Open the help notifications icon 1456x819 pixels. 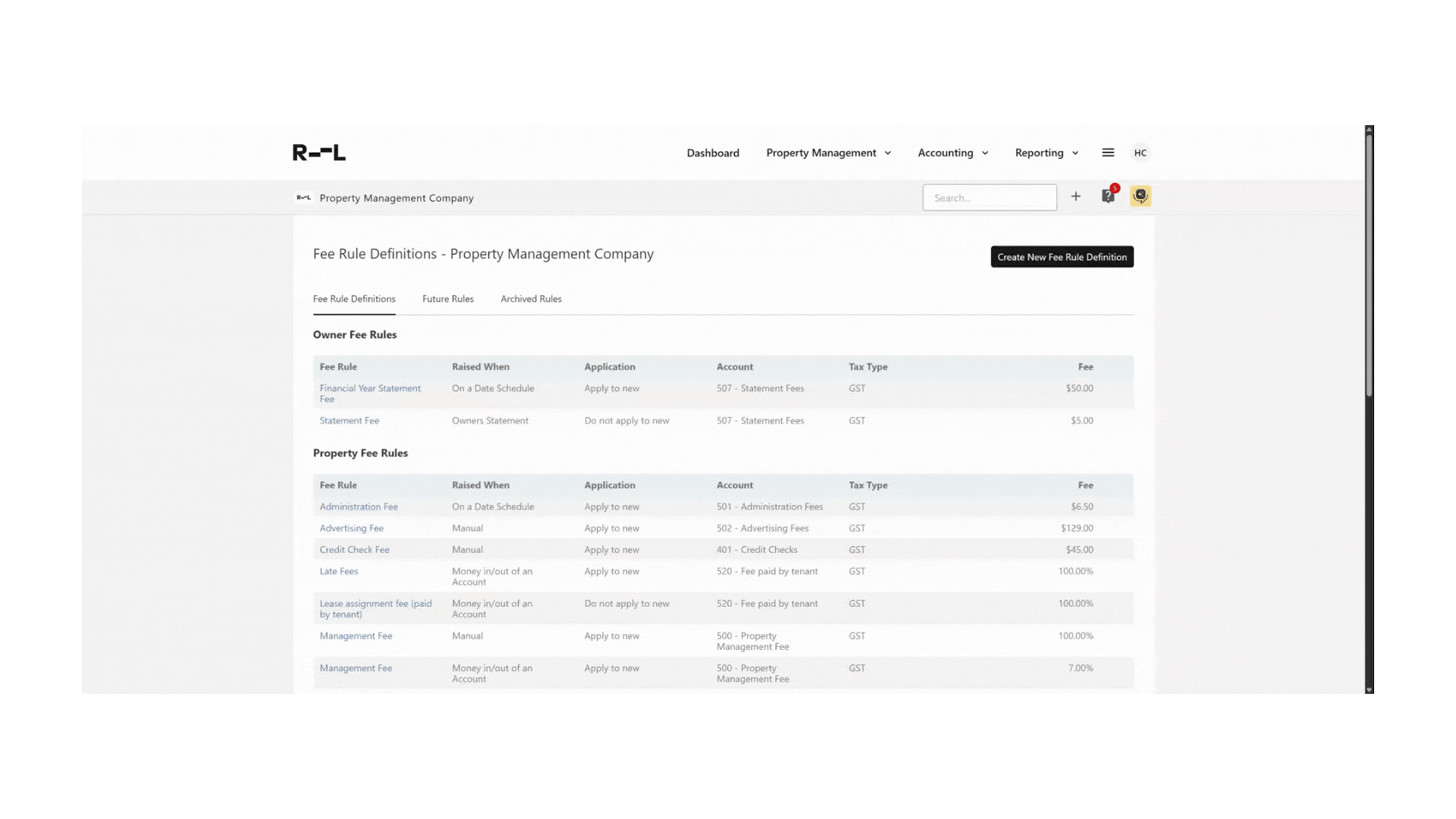1108,196
